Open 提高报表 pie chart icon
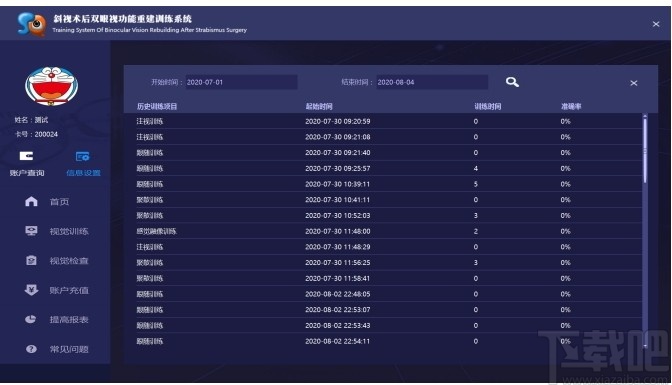The image size is (672, 385). [x=31, y=319]
